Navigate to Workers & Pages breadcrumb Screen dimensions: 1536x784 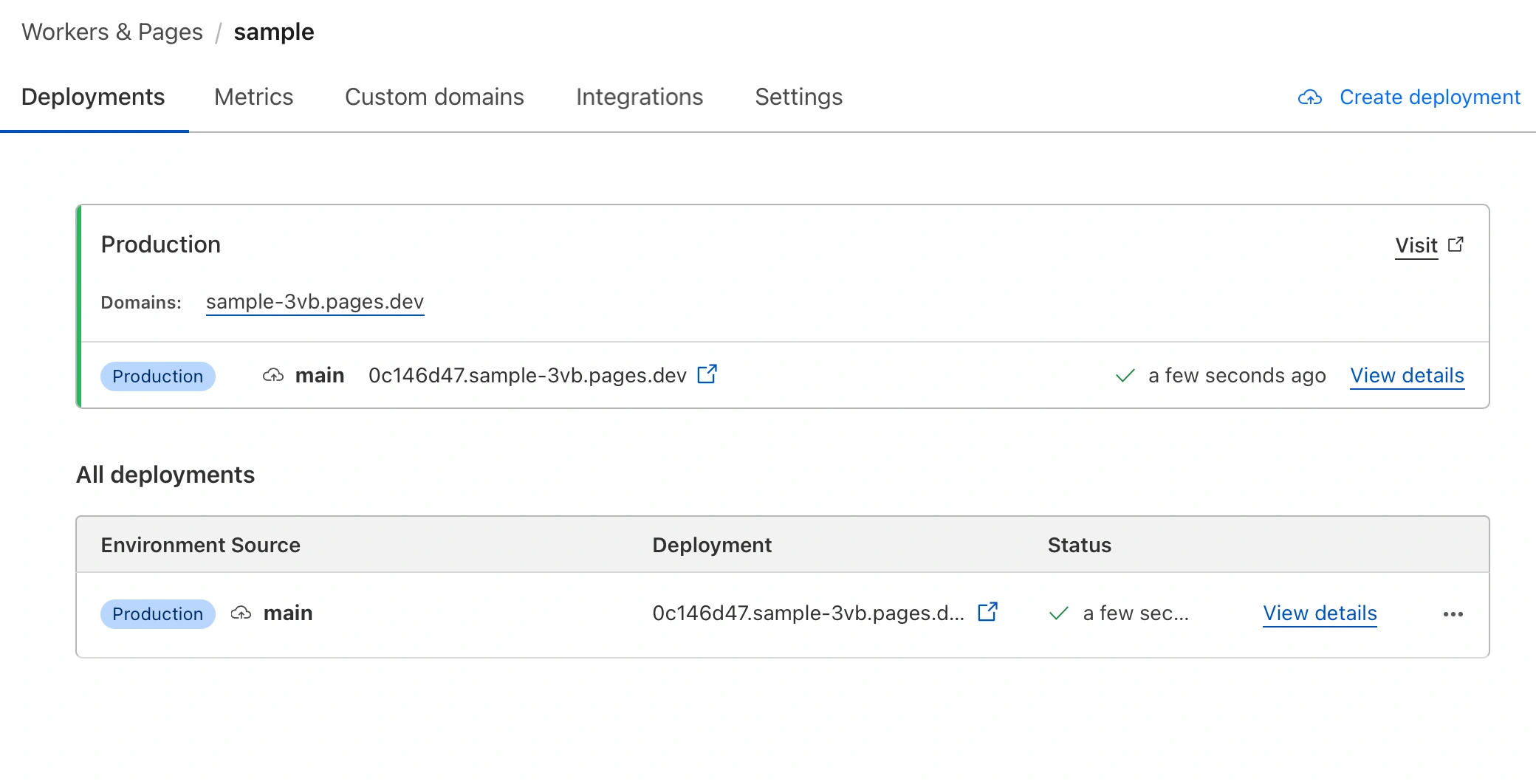coord(112,32)
